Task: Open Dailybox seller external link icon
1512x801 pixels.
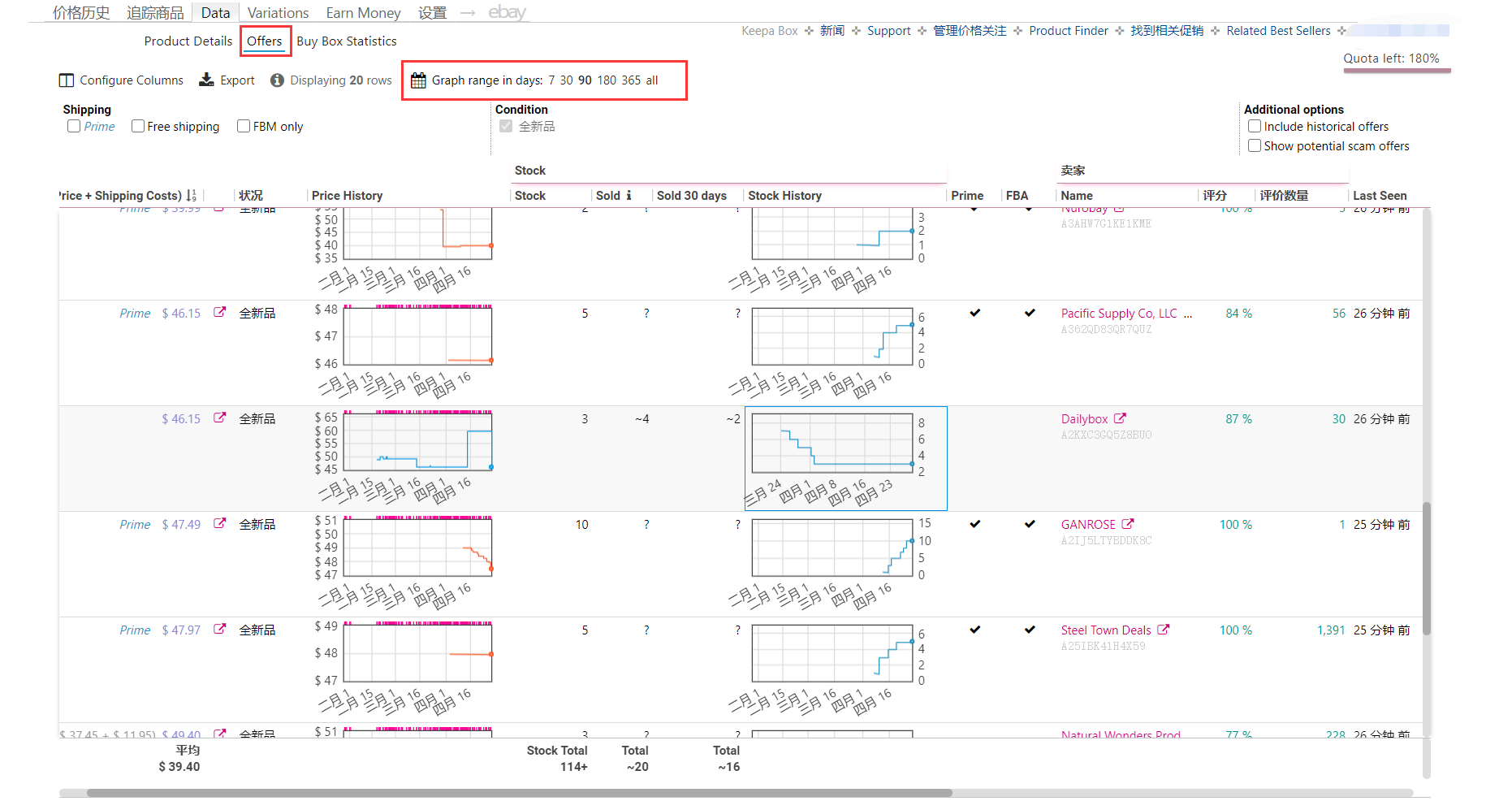Action: point(1120,418)
